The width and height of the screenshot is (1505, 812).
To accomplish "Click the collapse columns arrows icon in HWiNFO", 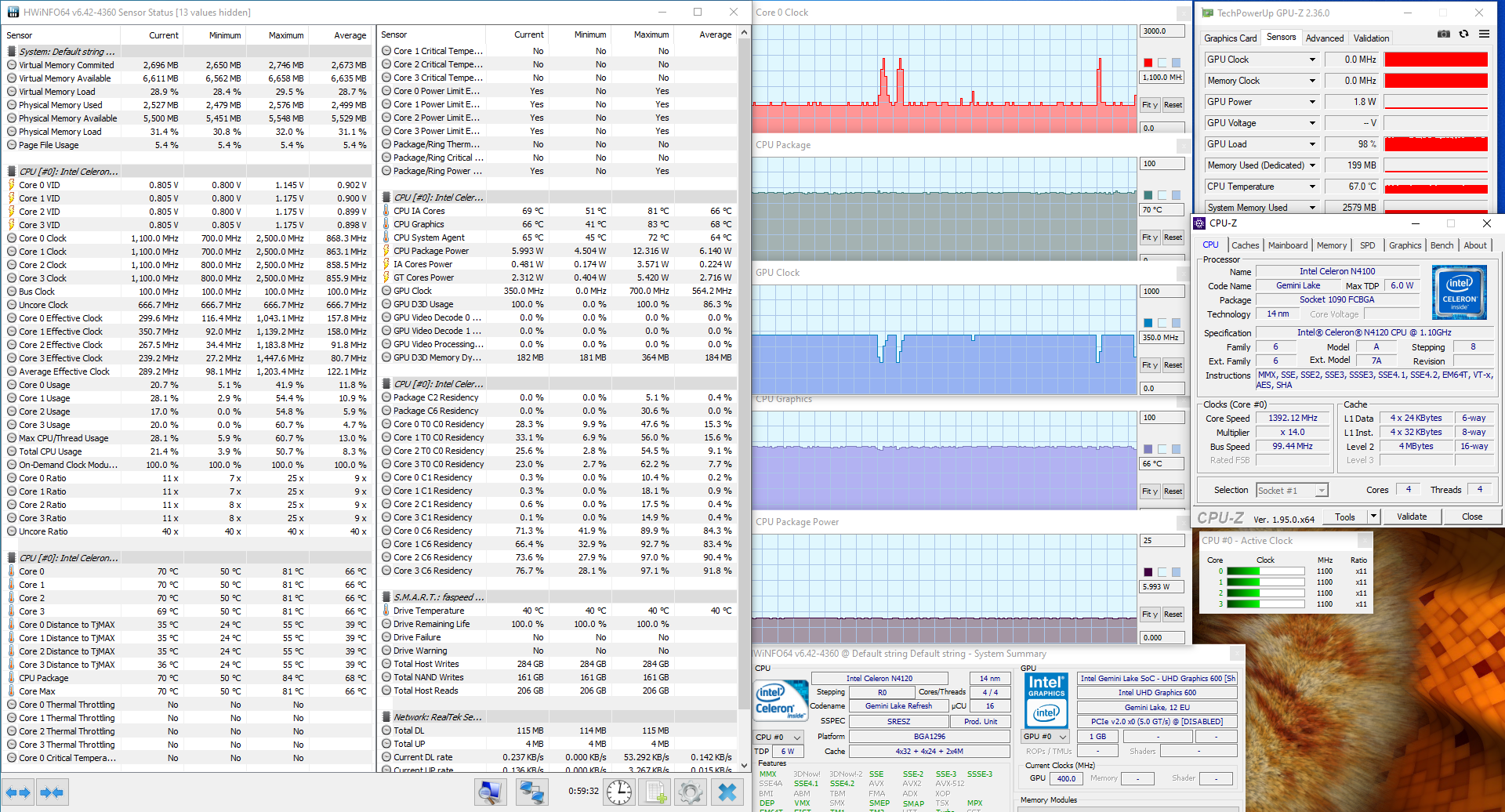I will click(x=52, y=792).
